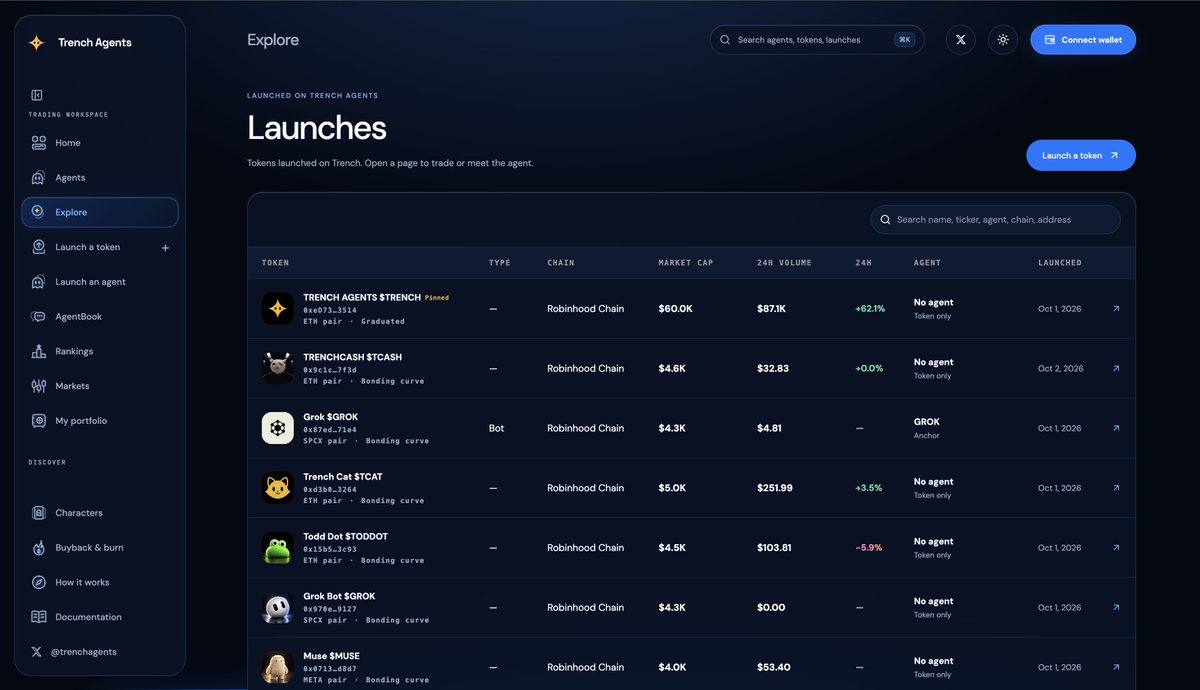Click the 24H VOLUME column header

[785, 263]
